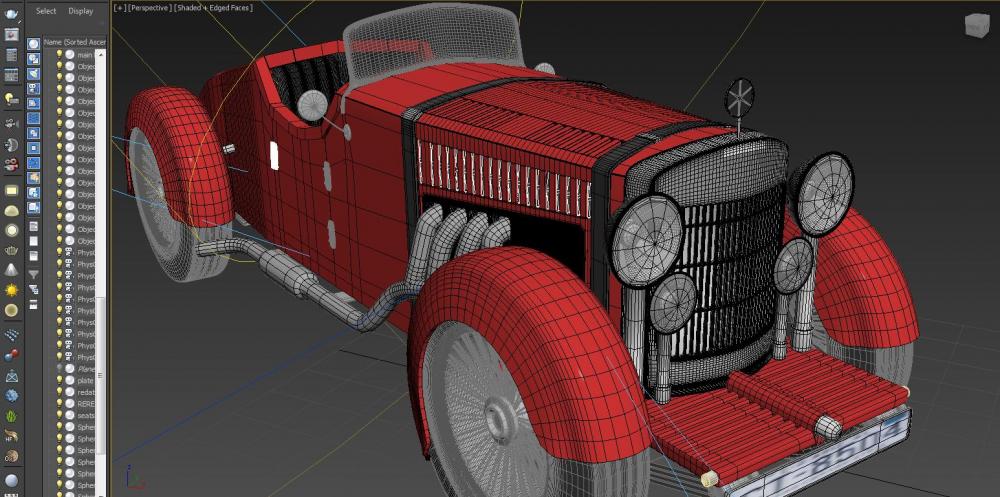Viewport: 1000px width, 497px height.
Task: Select the 'redat' row in object list
Action: (74, 392)
